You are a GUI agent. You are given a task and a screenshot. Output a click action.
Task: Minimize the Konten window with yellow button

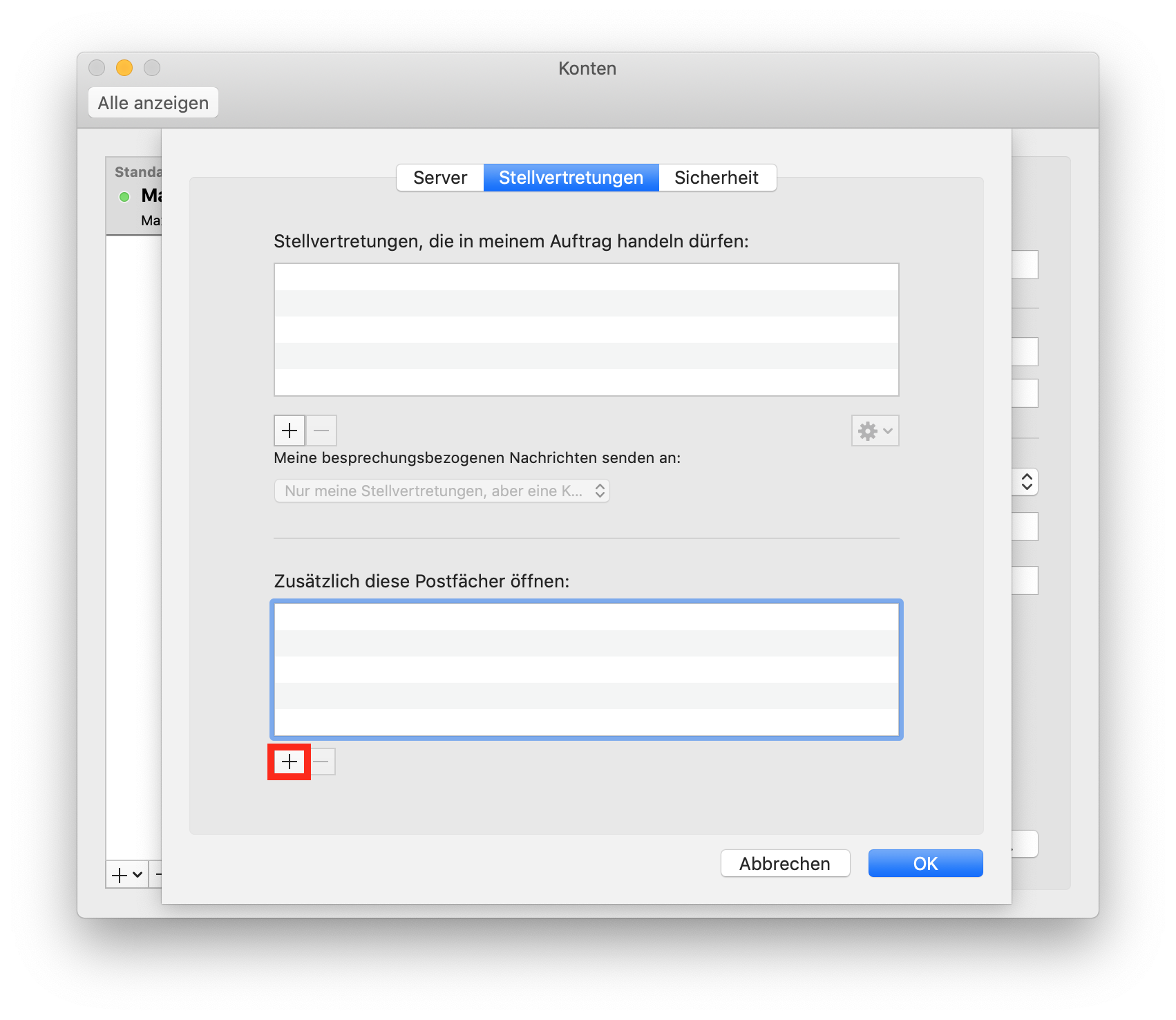point(124,68)
